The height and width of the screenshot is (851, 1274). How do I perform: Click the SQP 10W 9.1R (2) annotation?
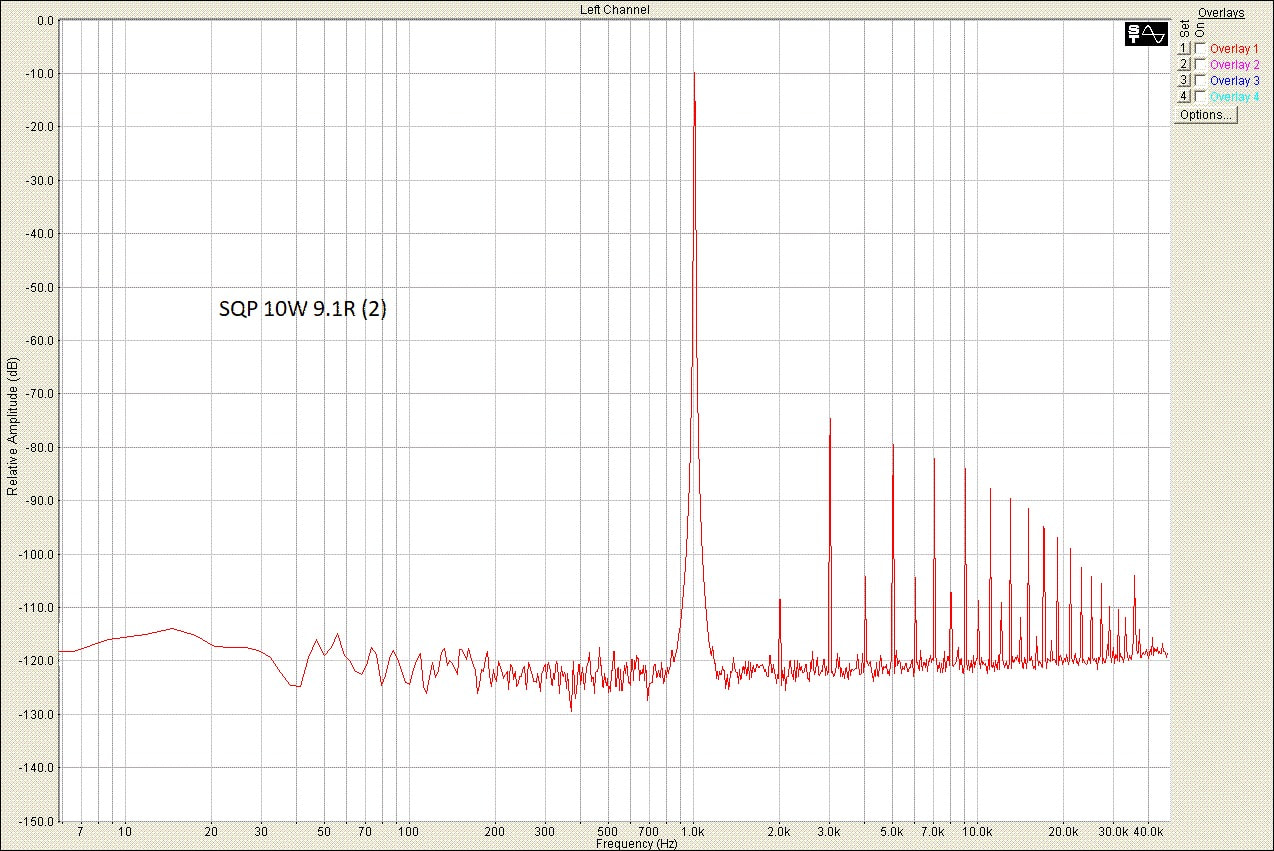tap(303, 310)
